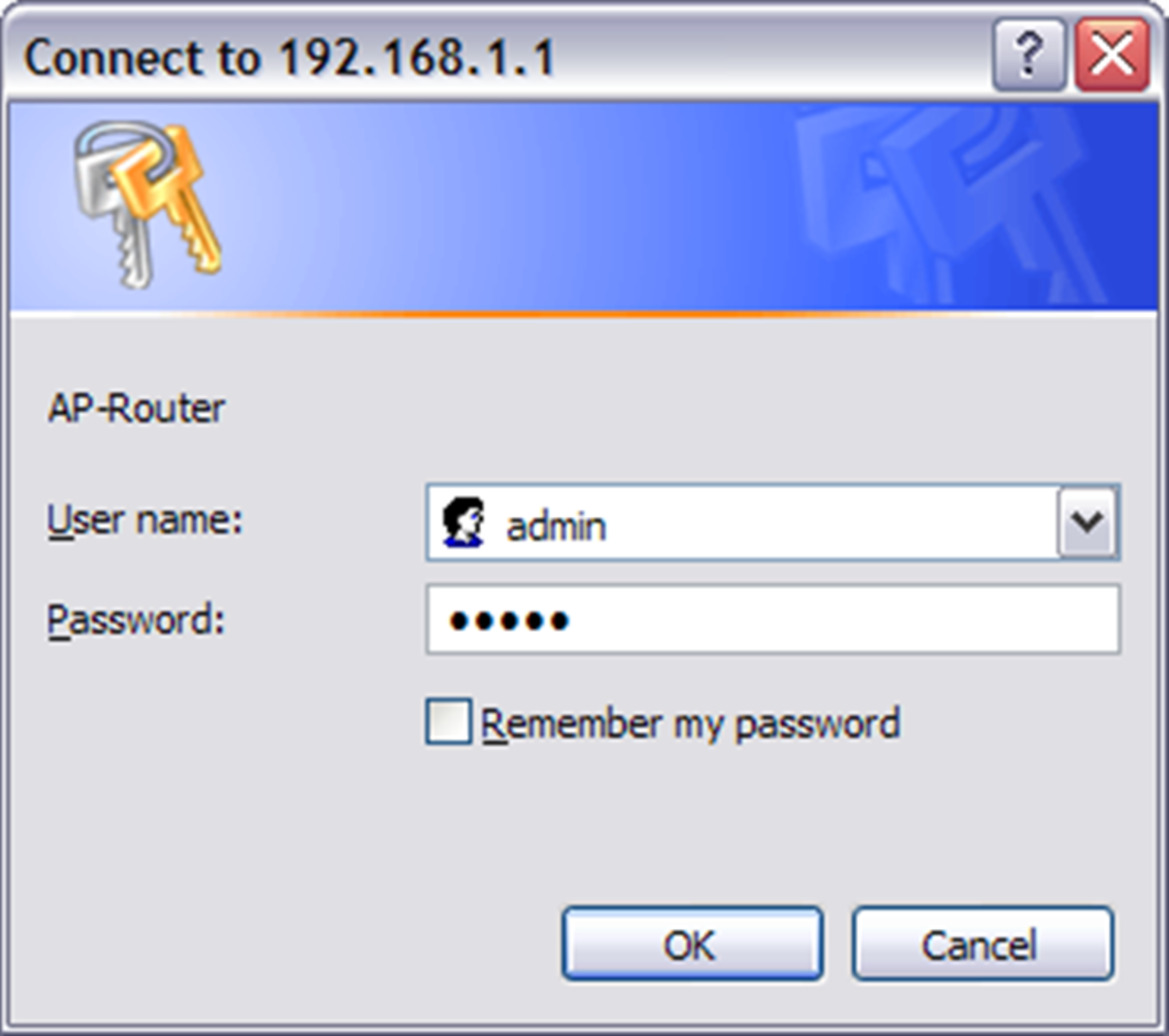Image resolution: width=1169 pixels, height=1036 pixels.
Task: Click the dialog title bar text
Action: tap(290, 57)
